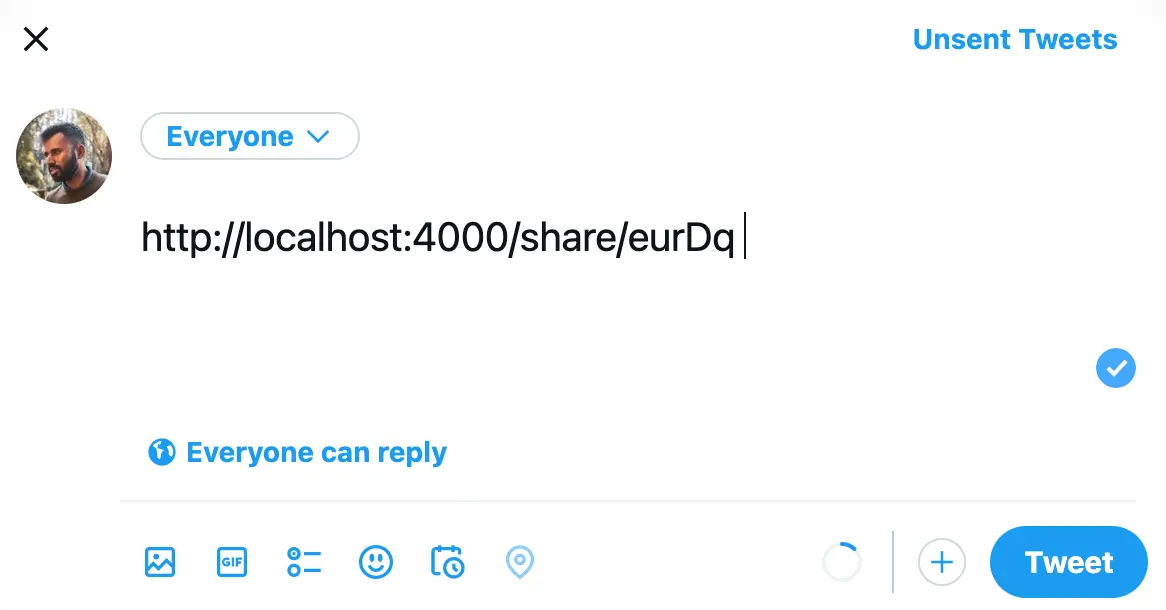Click the character count progress circle
Screen dimensions: 1166x610
tap(841, 562)
